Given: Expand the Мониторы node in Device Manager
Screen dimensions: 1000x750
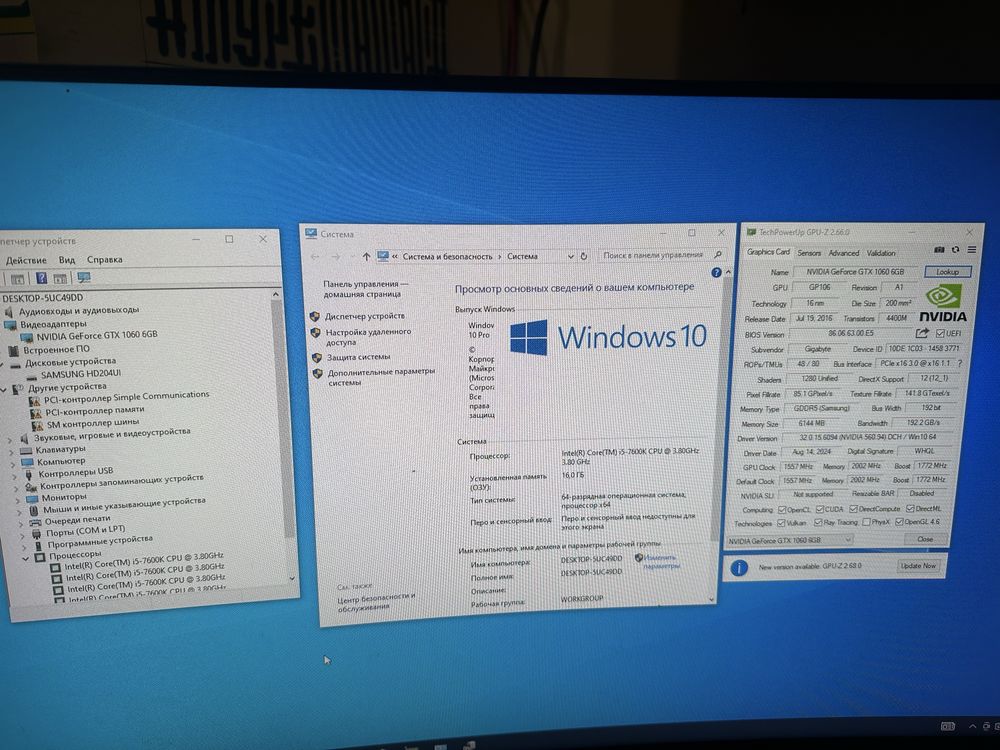Looking at the screenshot, I should 17,499.
